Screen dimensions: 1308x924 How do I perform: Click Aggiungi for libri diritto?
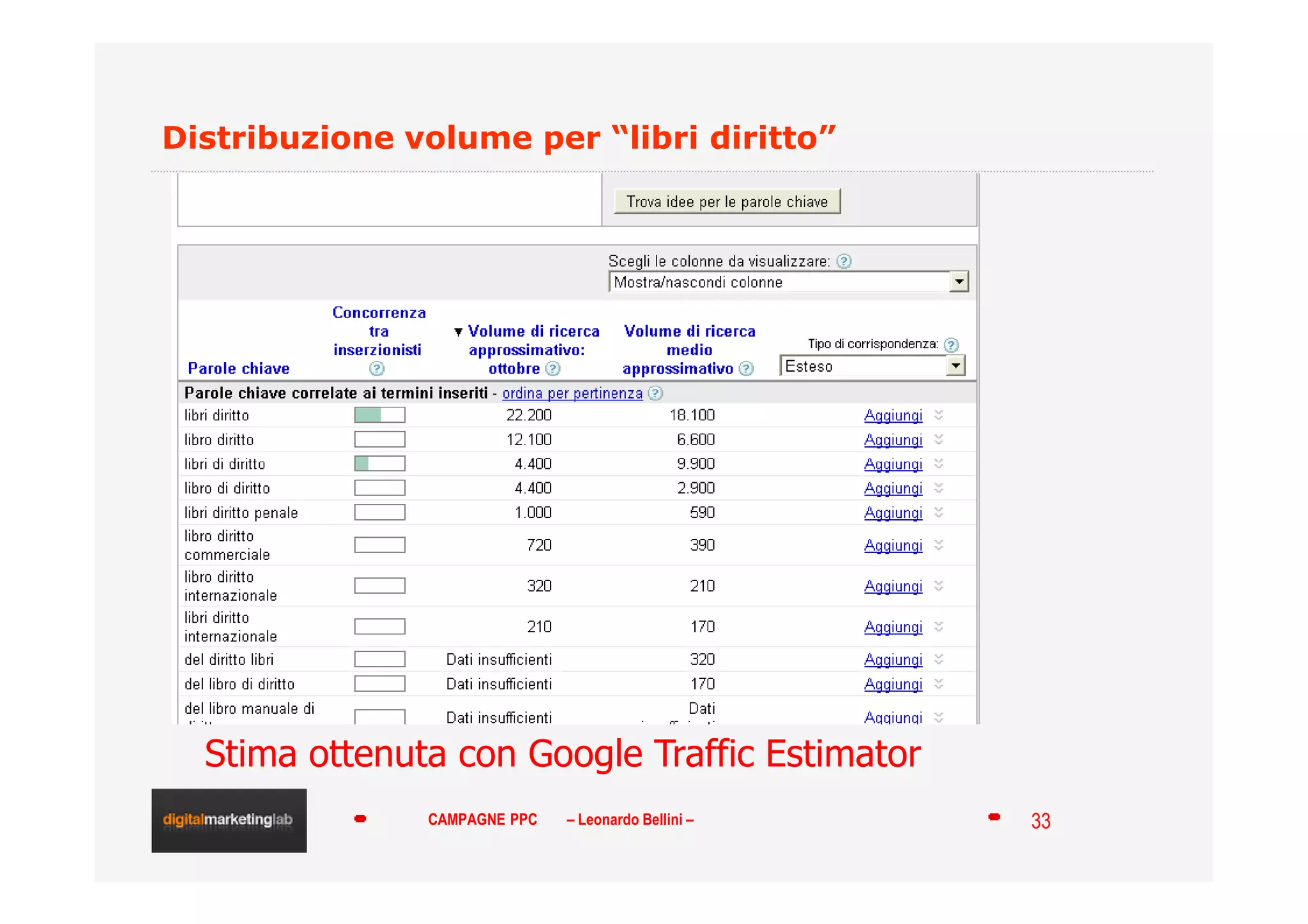(893, 416)
